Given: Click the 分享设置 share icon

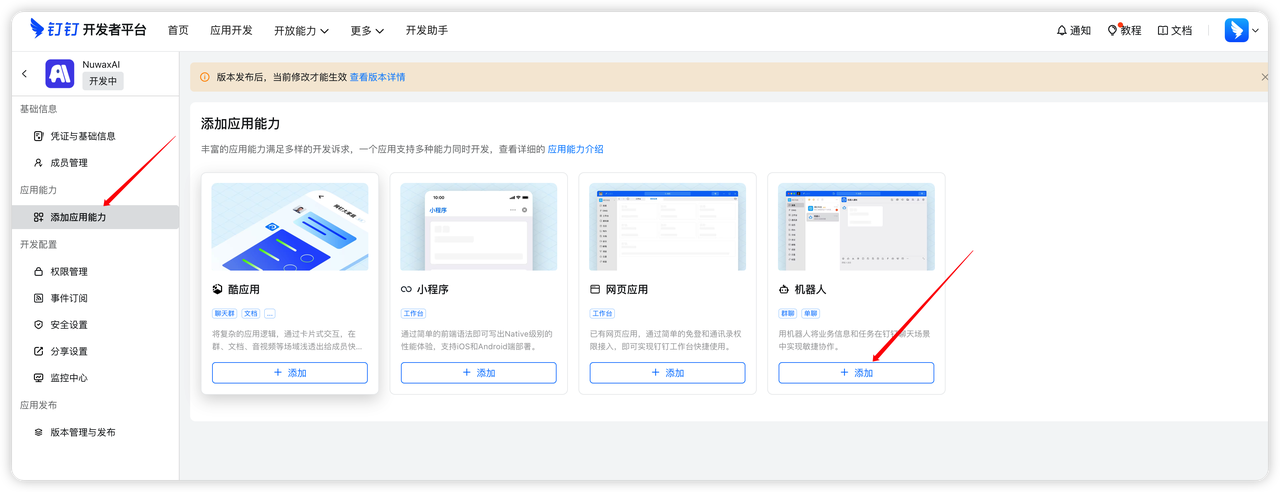Looking at the screenshot, I should point(39,352).
